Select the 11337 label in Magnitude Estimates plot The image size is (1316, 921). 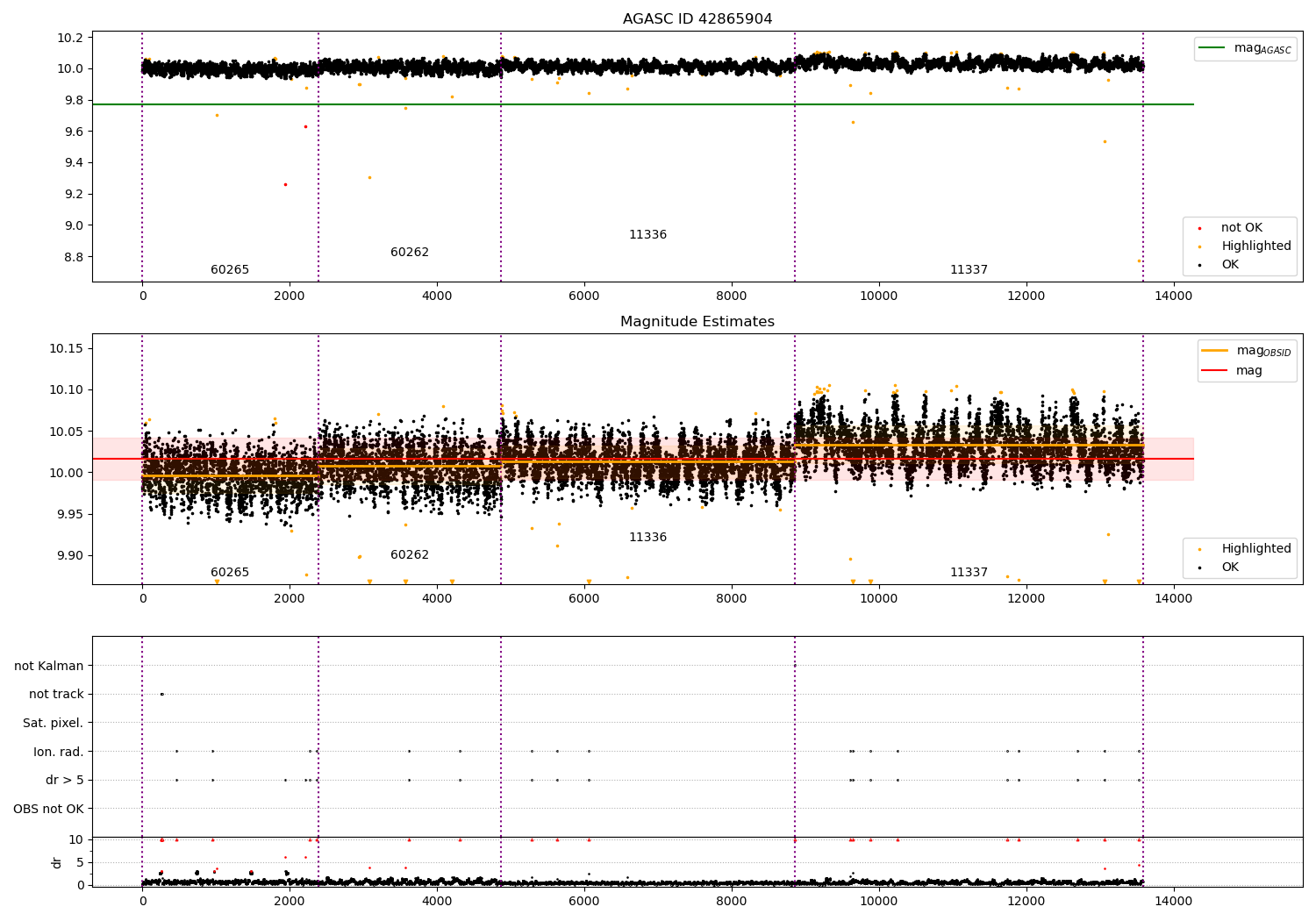coord(969,573)
